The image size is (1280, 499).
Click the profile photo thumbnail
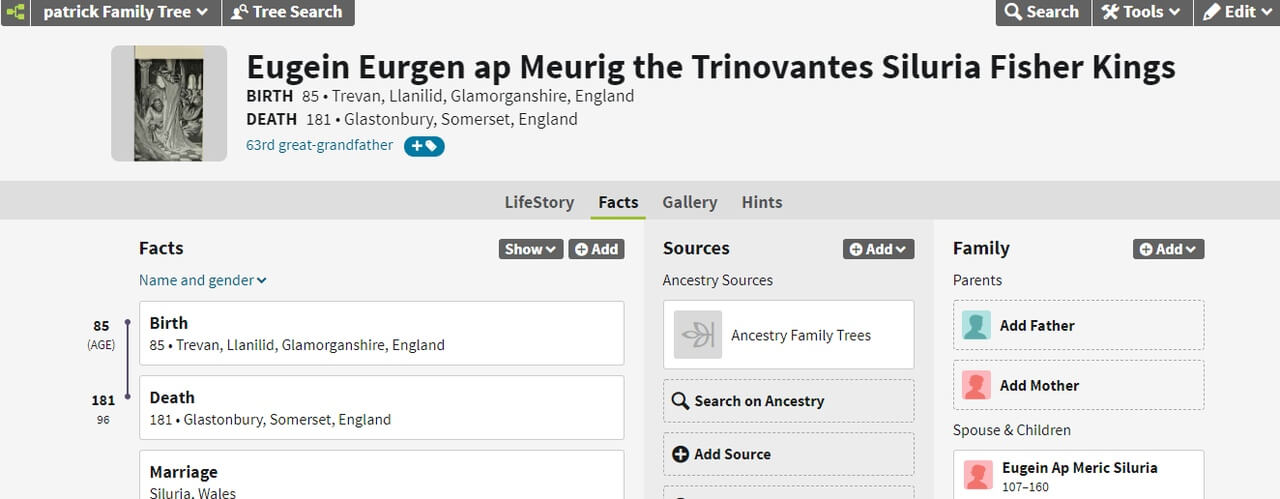(x=169, y=103)
